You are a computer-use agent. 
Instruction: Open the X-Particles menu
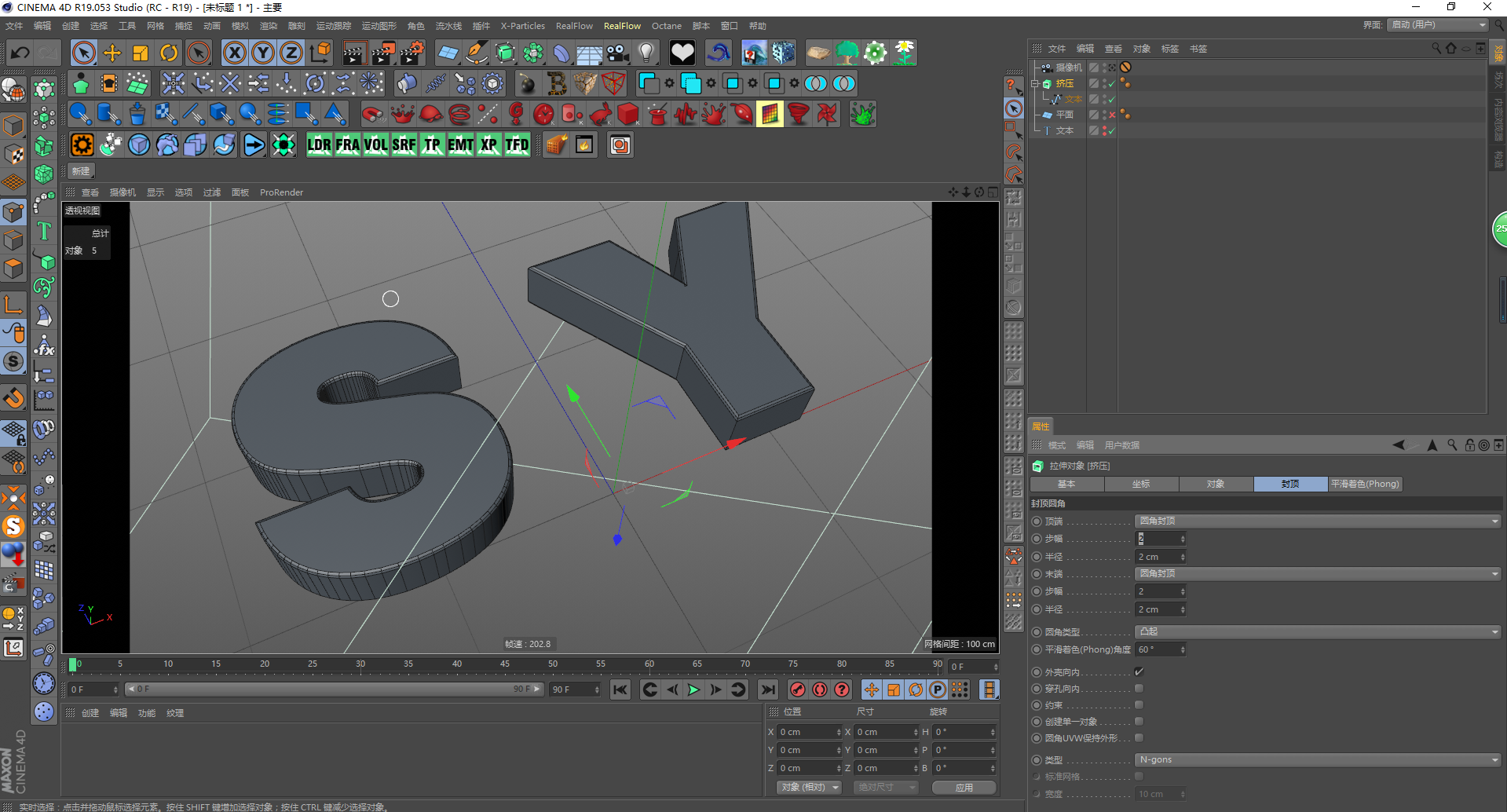tap(522, 26)
